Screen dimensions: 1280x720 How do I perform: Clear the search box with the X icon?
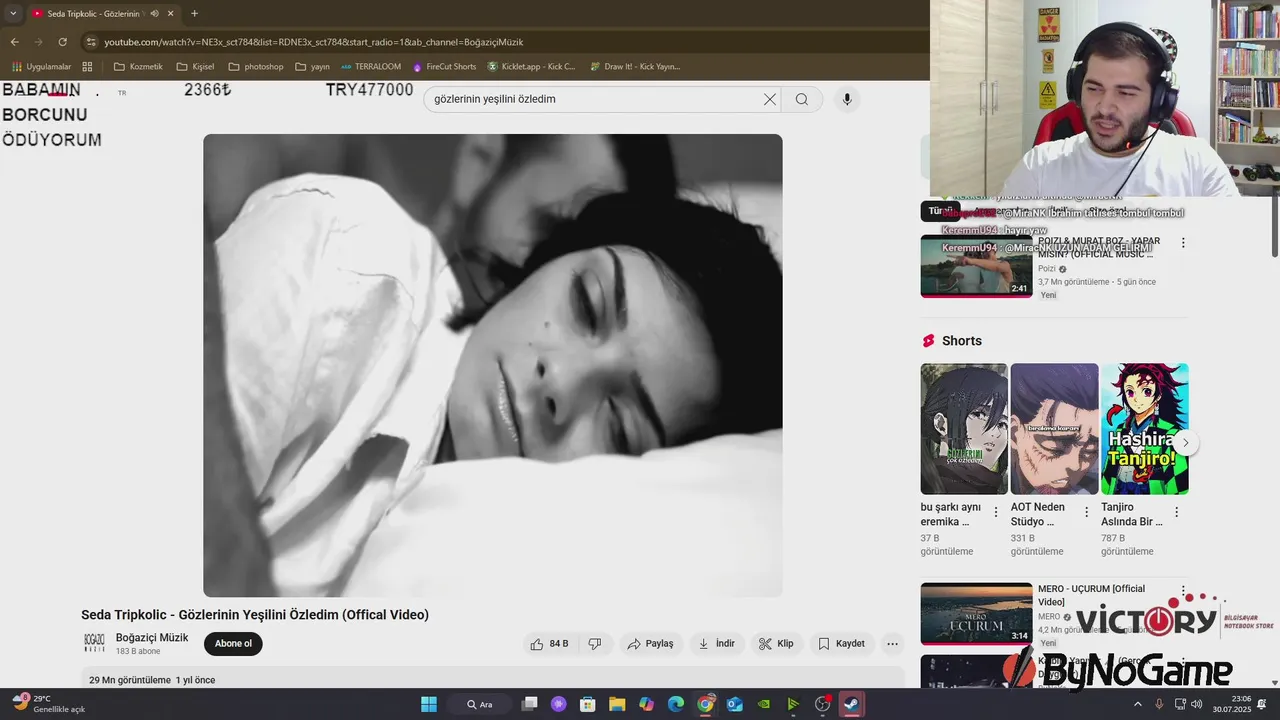[x=770, y=99]
